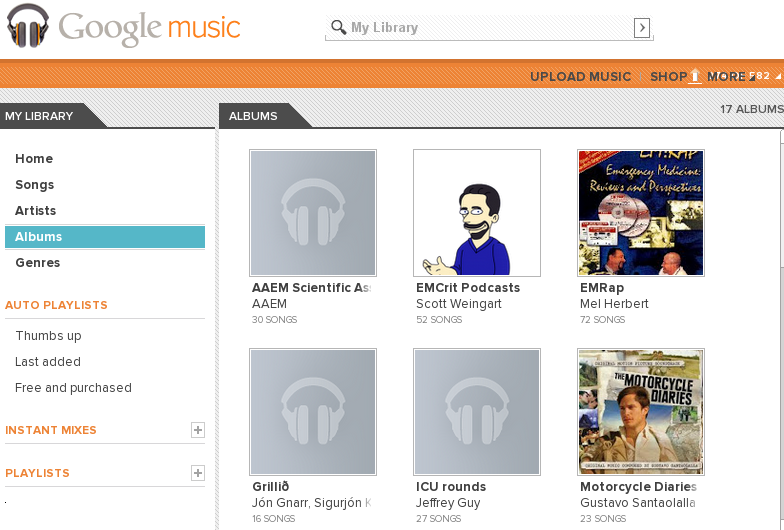Go to Home in sidebar

tap(34, 158)
